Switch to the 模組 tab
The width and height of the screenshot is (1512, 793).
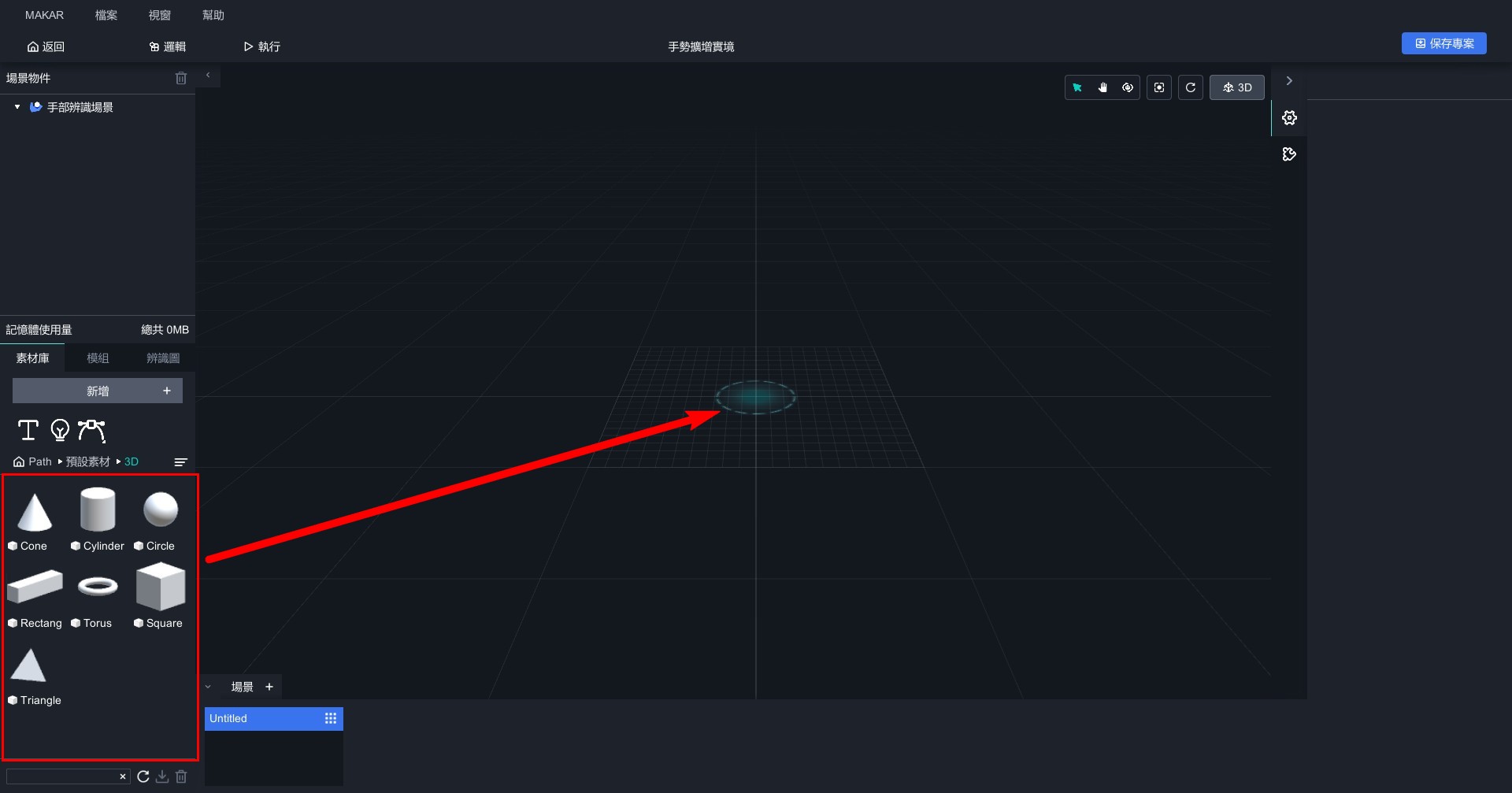(98, 358)
